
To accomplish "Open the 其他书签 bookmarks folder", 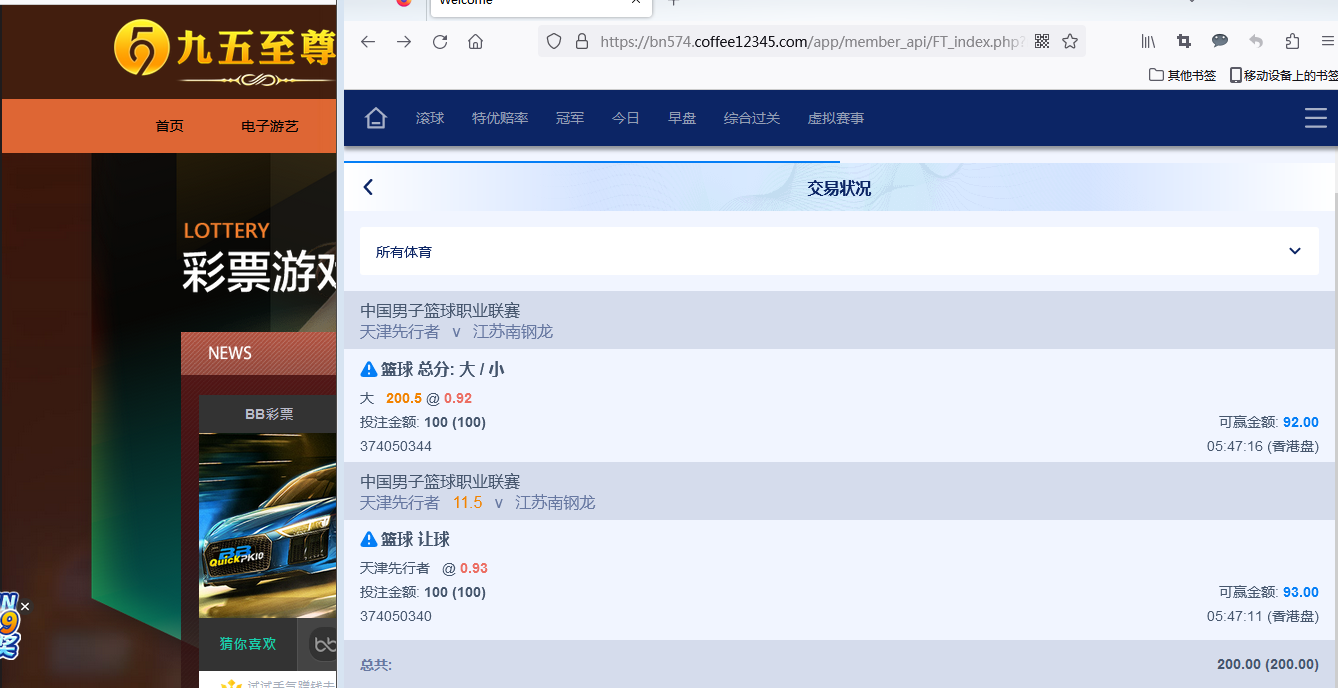I will coord(1183,75).
